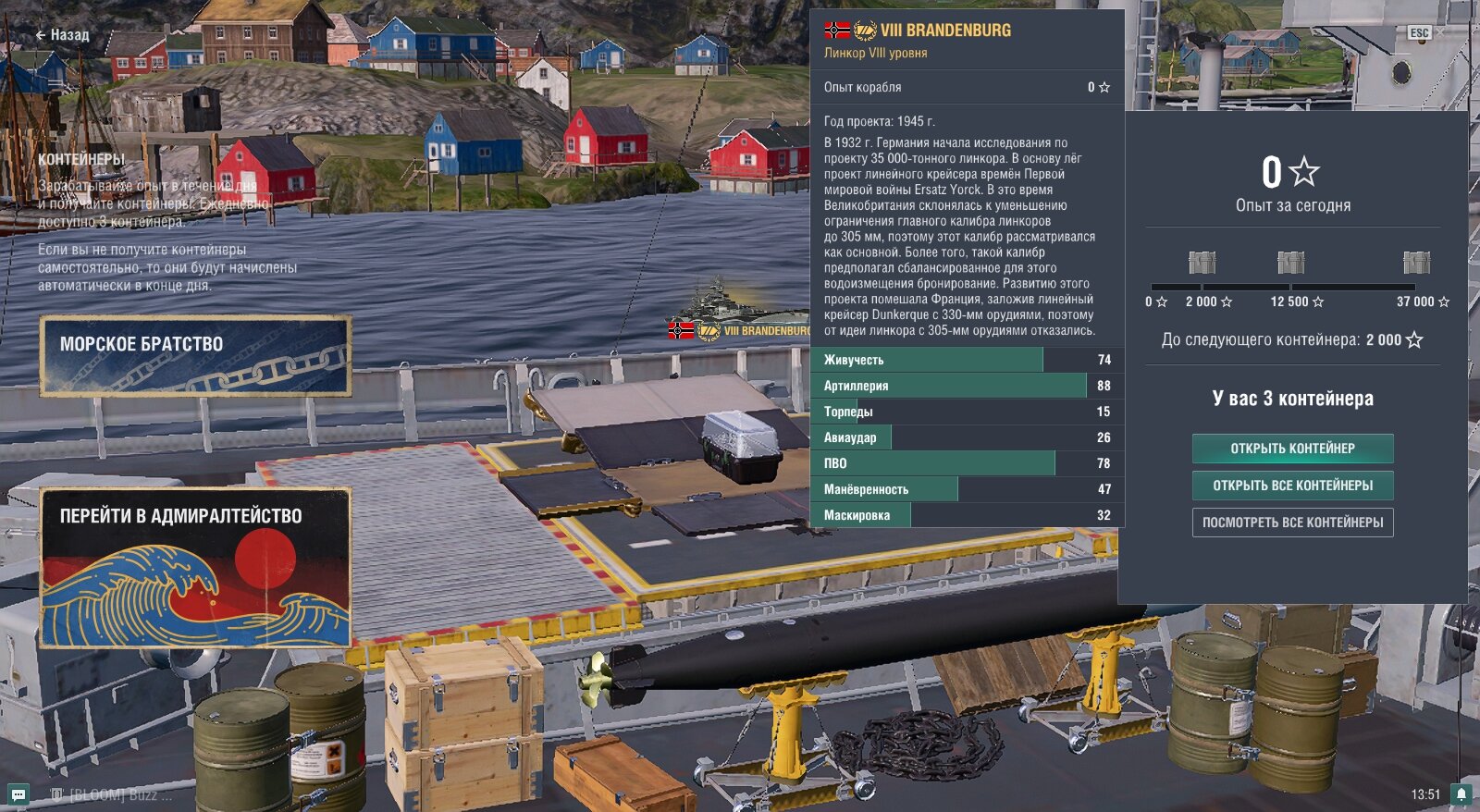Click Открыть все контейнеры button
The height and width of the screenshot is (812, 1480).
1292,486
